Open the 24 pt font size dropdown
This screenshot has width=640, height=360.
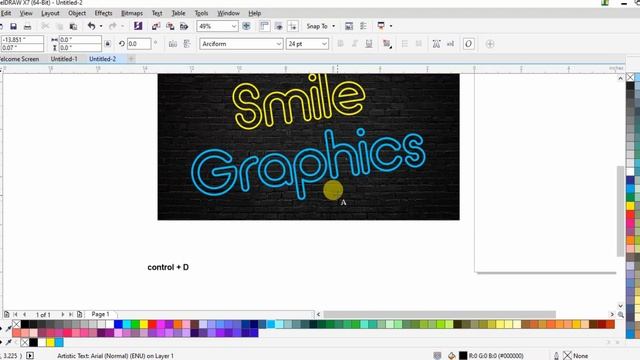coord(324,44)
